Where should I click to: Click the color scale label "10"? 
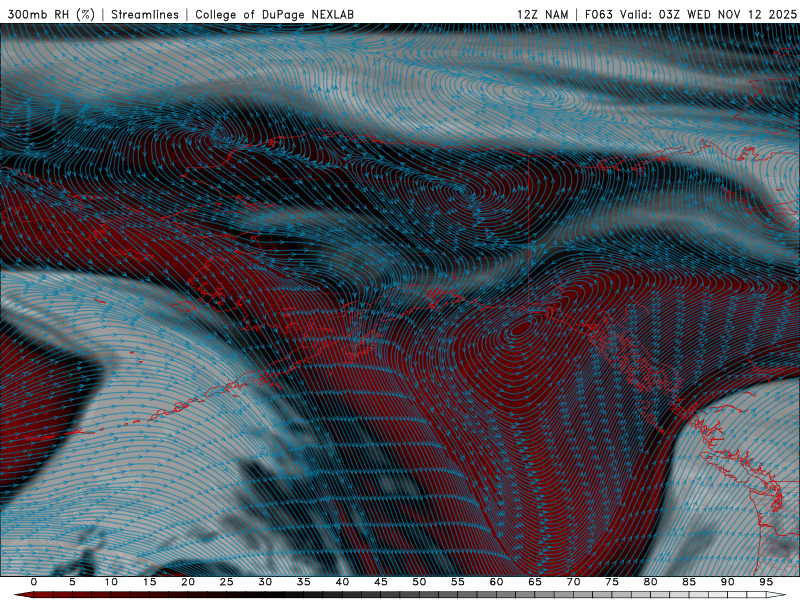click(111, 582)
